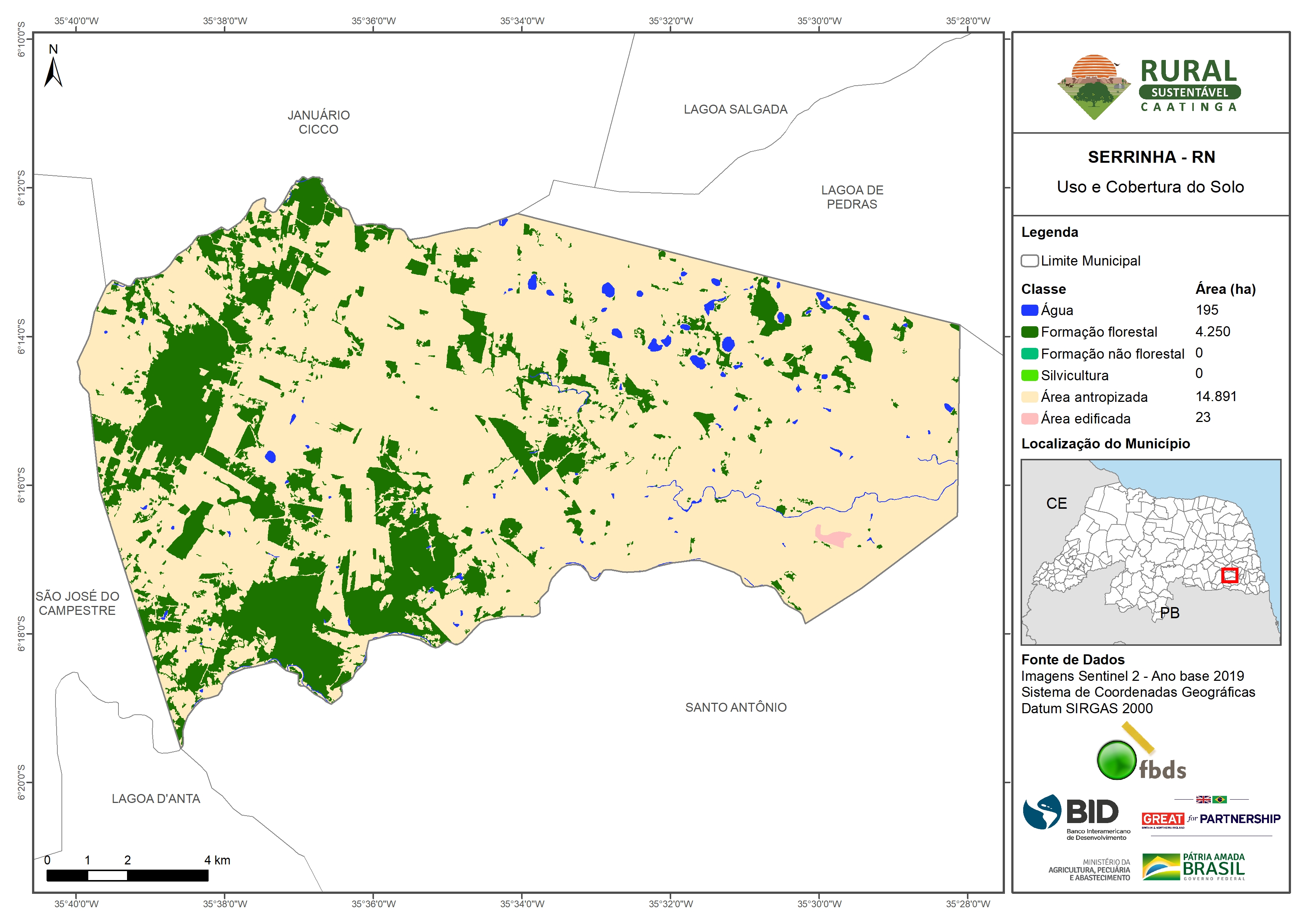The image size is (1307, 924).
Task: Click the red square on the locator map
Action: 1230,575
